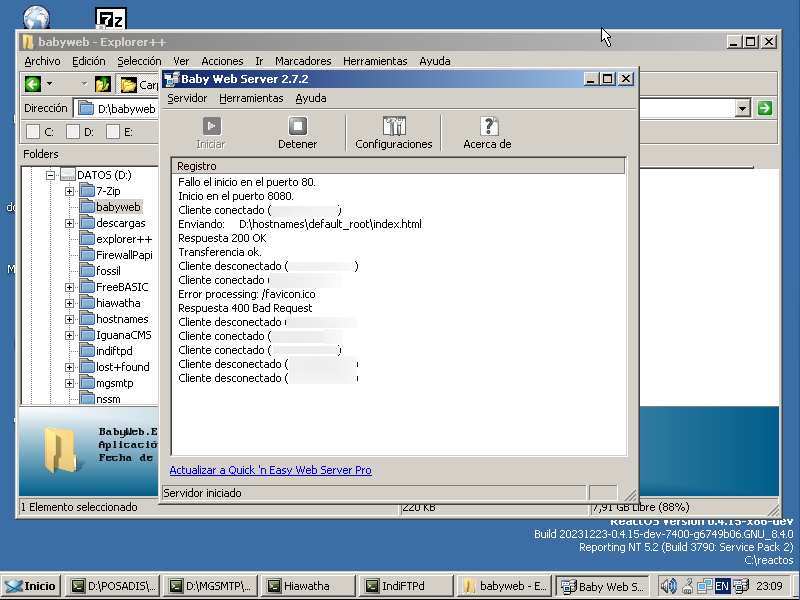Image resolution: width=800 pixels, height=600 pixels.
Task: Click the EN keyboard language indicator
Action: (722, 586)
